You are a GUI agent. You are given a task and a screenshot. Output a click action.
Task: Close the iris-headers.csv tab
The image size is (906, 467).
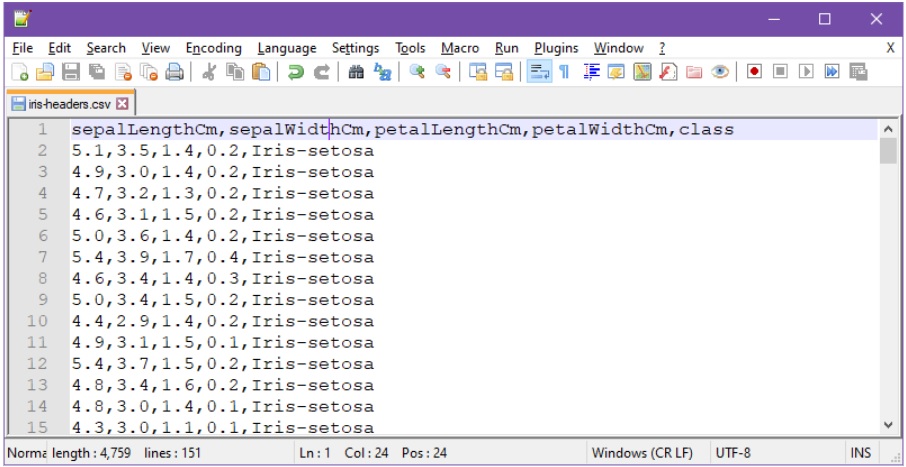[x=123, y=103]
